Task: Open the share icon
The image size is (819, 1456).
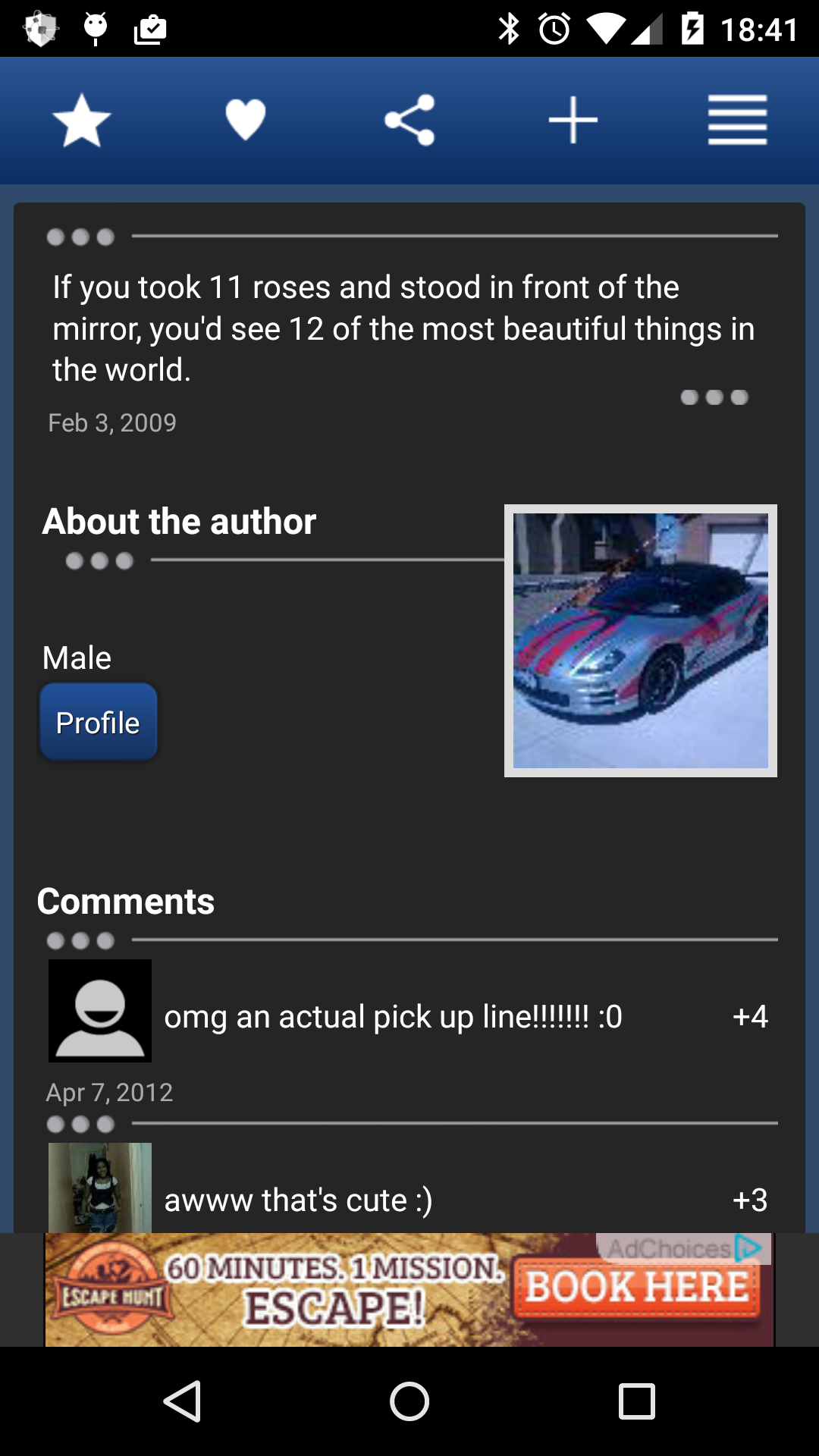Action: (409, 120)
